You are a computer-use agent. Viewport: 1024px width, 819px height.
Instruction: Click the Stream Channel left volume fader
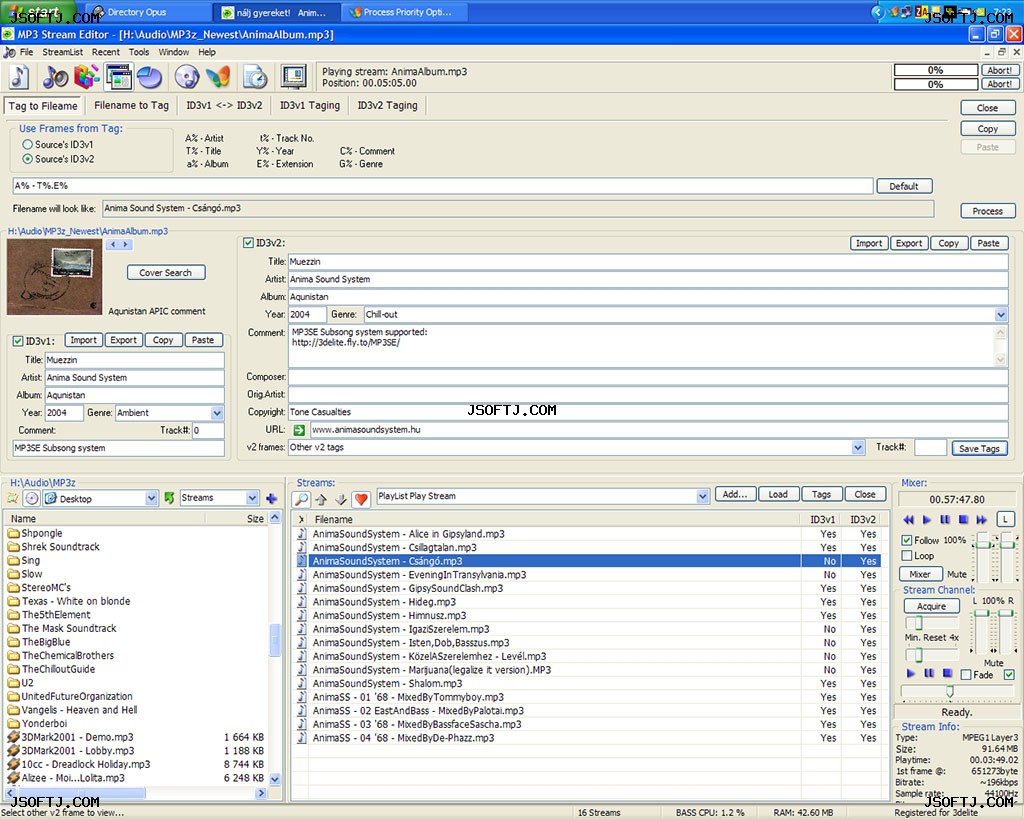tap(982, 631)
